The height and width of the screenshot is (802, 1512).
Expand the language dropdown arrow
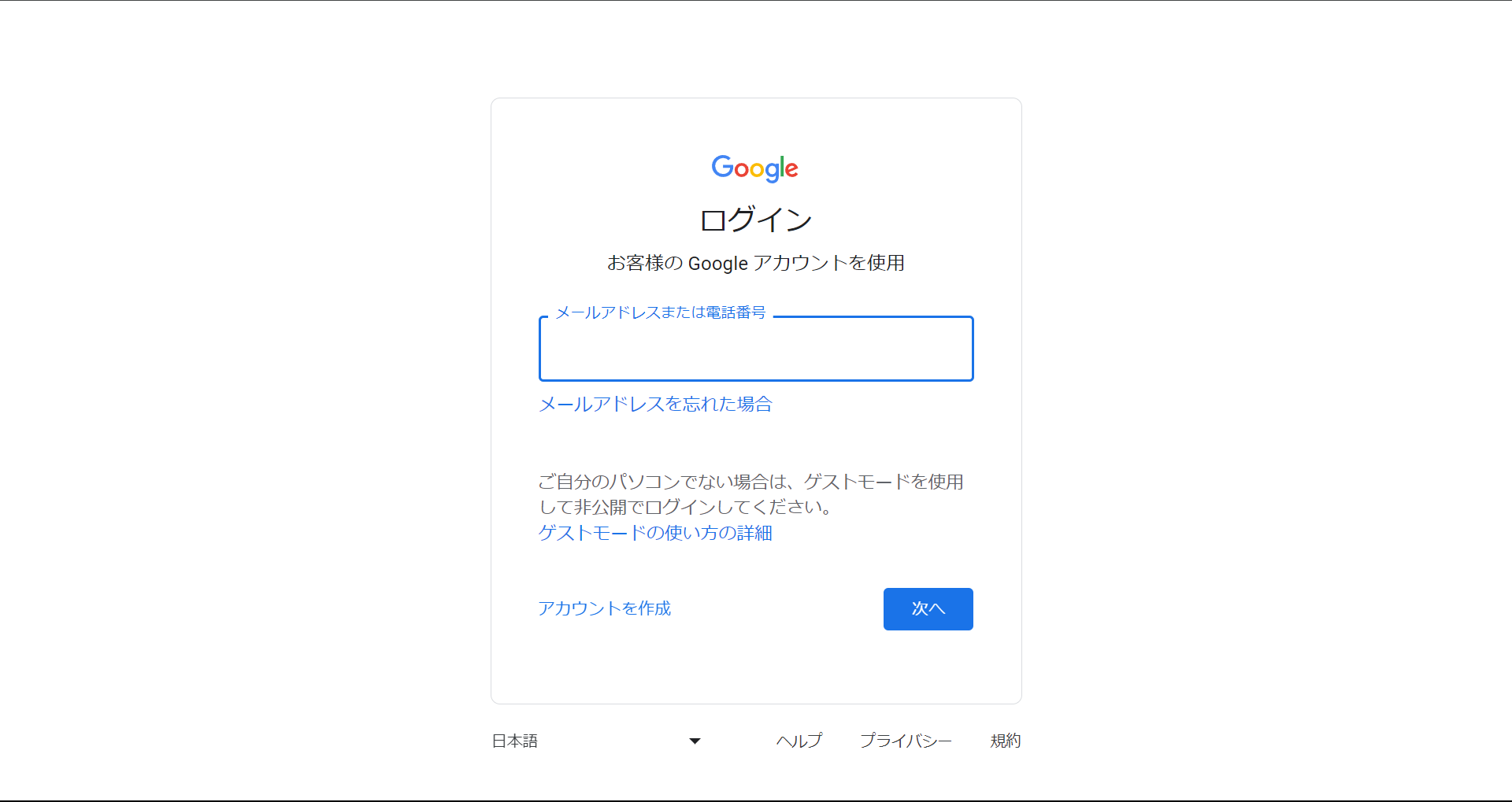(x=695, y=741)
